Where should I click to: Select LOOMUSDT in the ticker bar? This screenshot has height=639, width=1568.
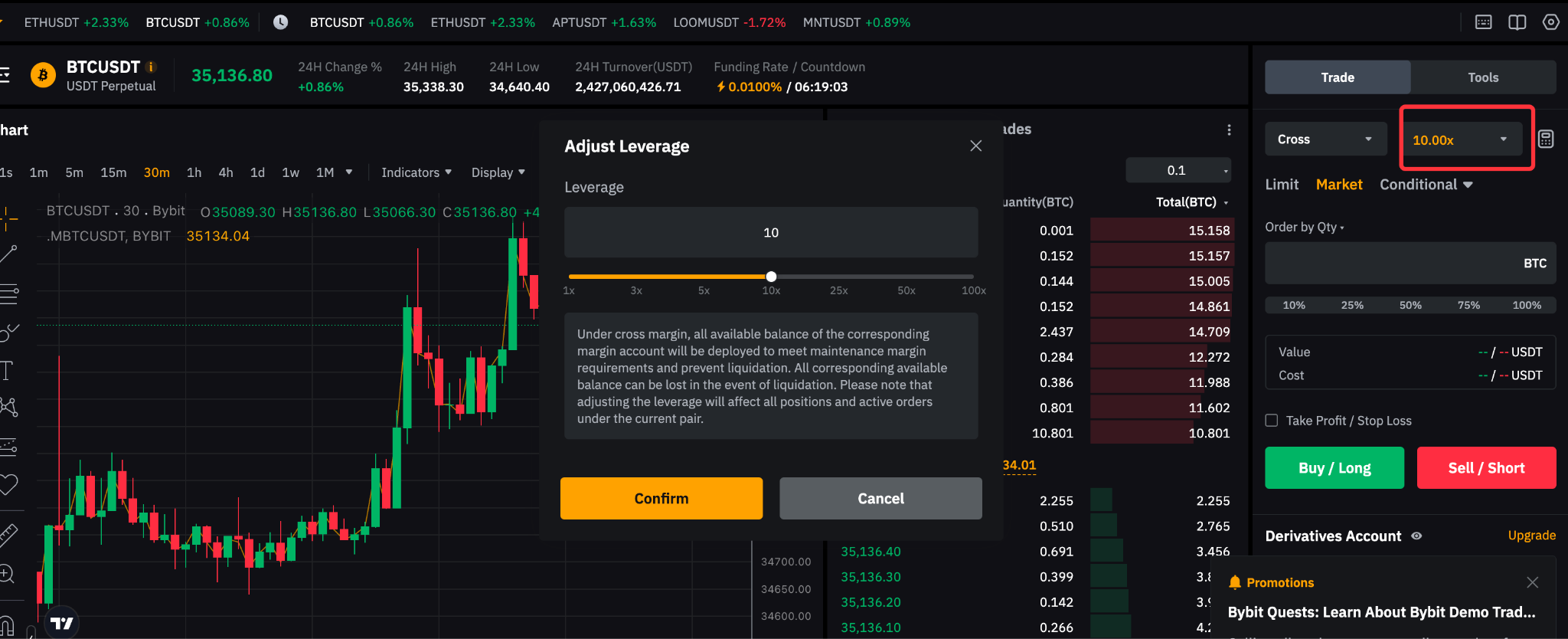[730, 22]
